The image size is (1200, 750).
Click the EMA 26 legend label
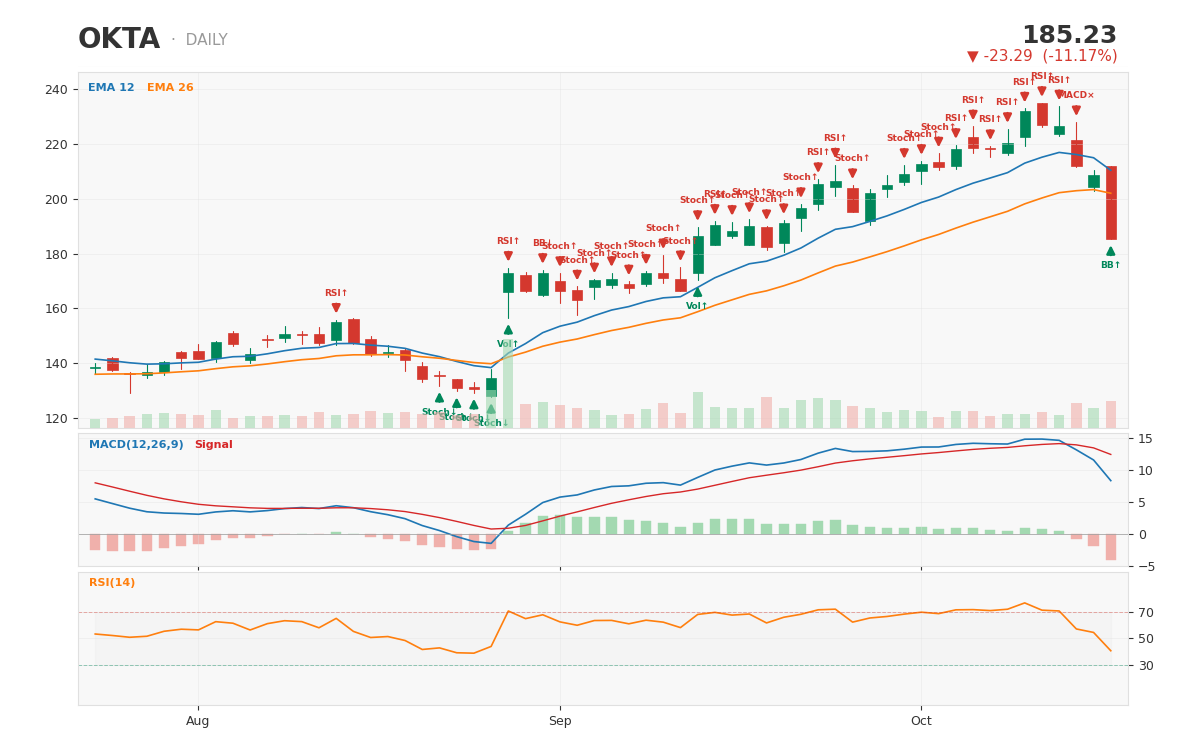(x=170, y=88)
